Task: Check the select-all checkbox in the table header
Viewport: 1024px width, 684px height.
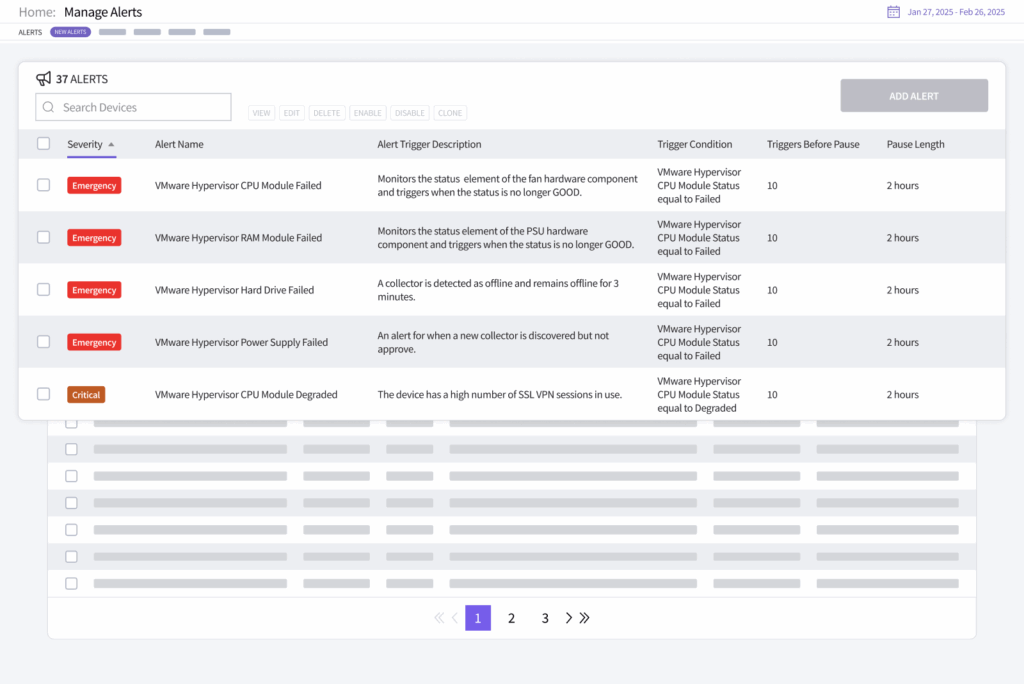Action: [x=43, y=143]
